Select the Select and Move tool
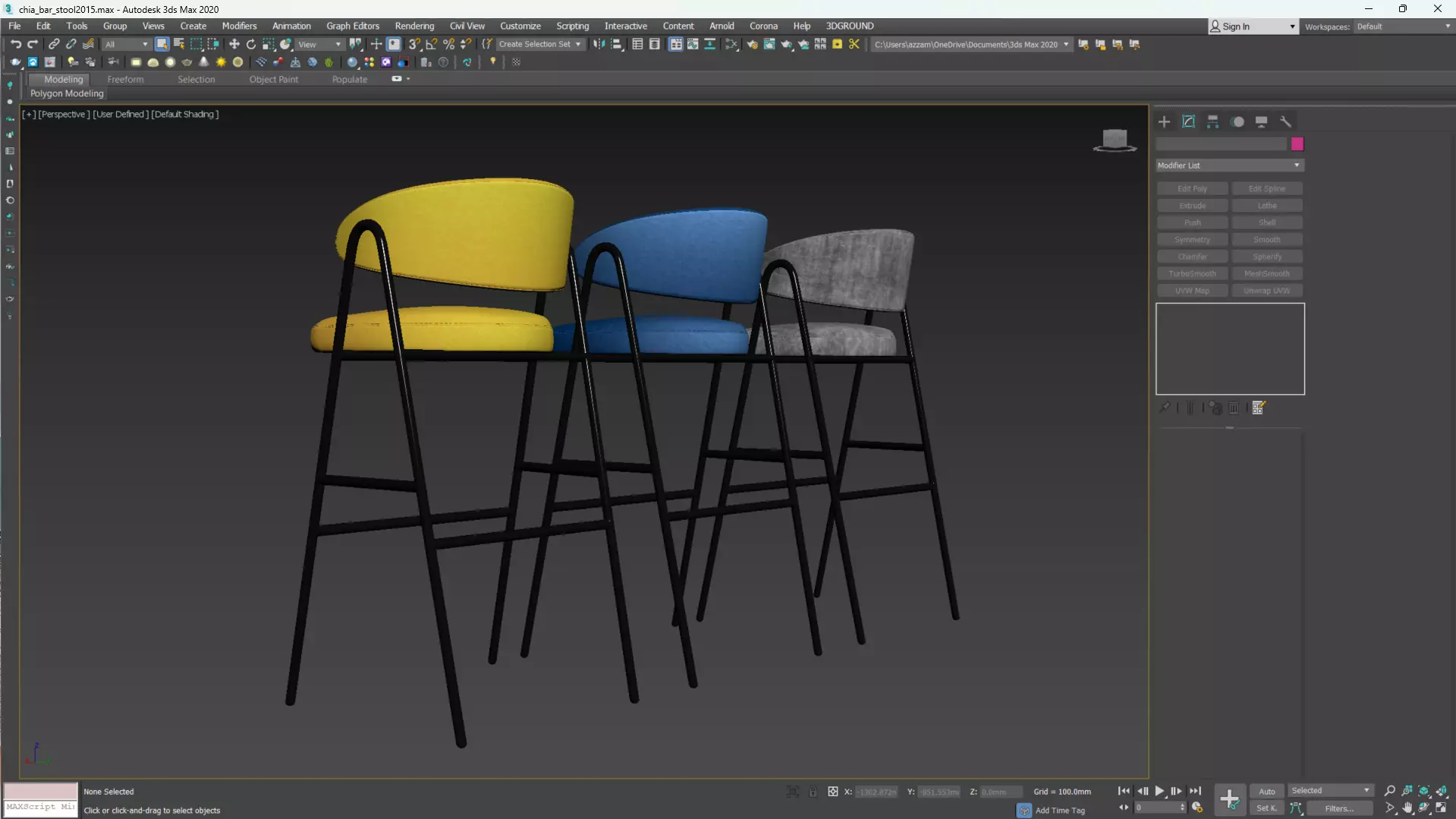The image size is (1456, 819). tap(234, 44)
